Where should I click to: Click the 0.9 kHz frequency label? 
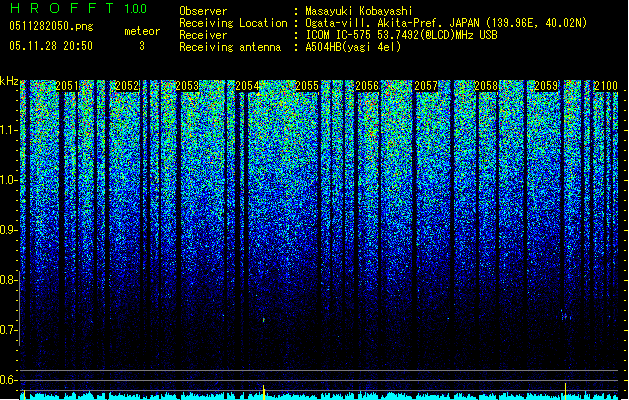(x=9, y=230)
